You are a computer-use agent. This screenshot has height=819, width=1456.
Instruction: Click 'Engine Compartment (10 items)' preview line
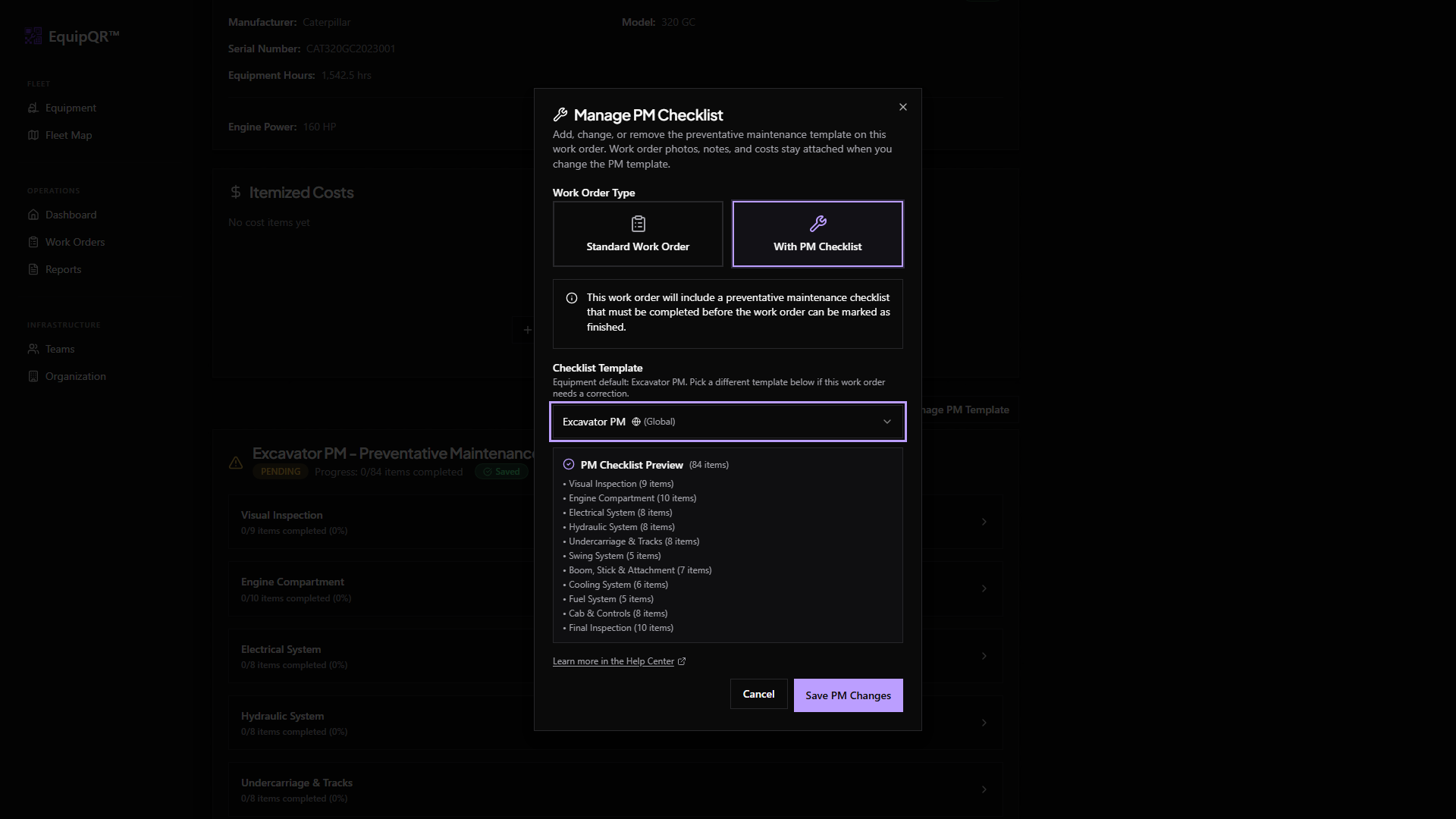632,498
